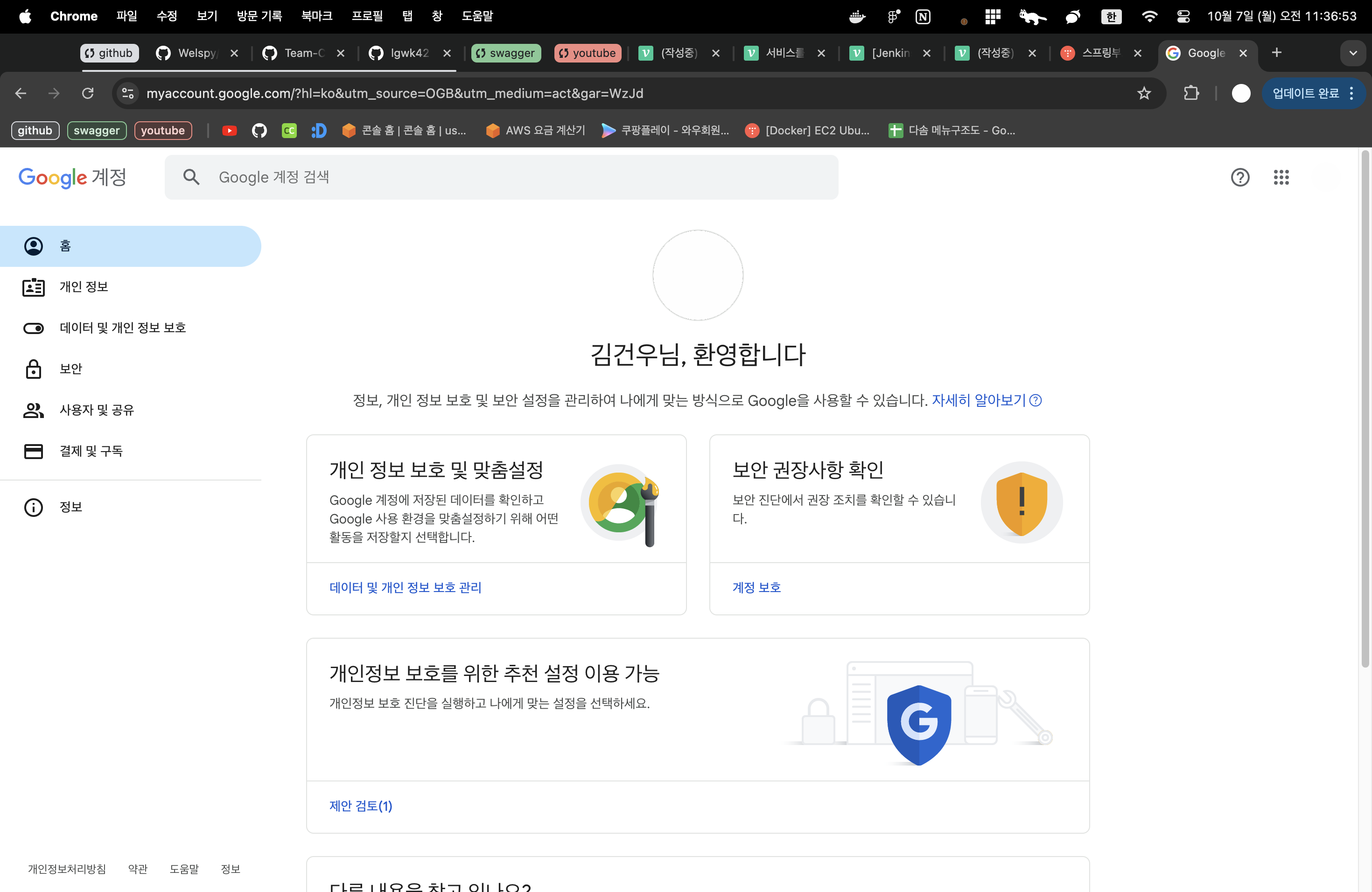Open Chrome extensions puzzle icon
Screen dimensions: 1372x892
pos(1191,93)
